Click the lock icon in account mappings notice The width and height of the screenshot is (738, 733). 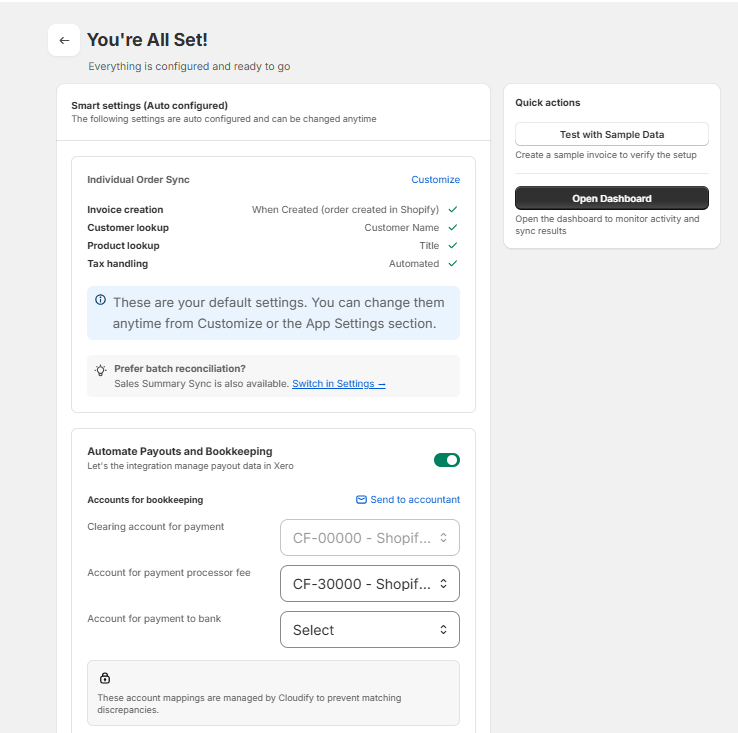pos(104,678)
